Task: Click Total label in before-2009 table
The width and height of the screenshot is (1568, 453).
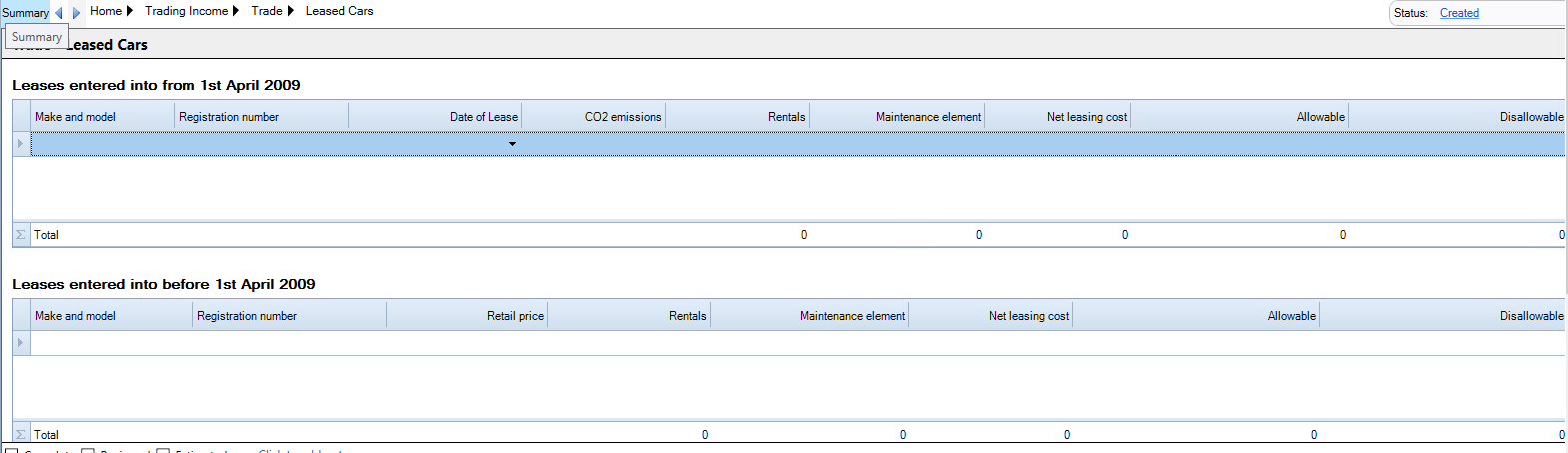Action: pos(46,435)
